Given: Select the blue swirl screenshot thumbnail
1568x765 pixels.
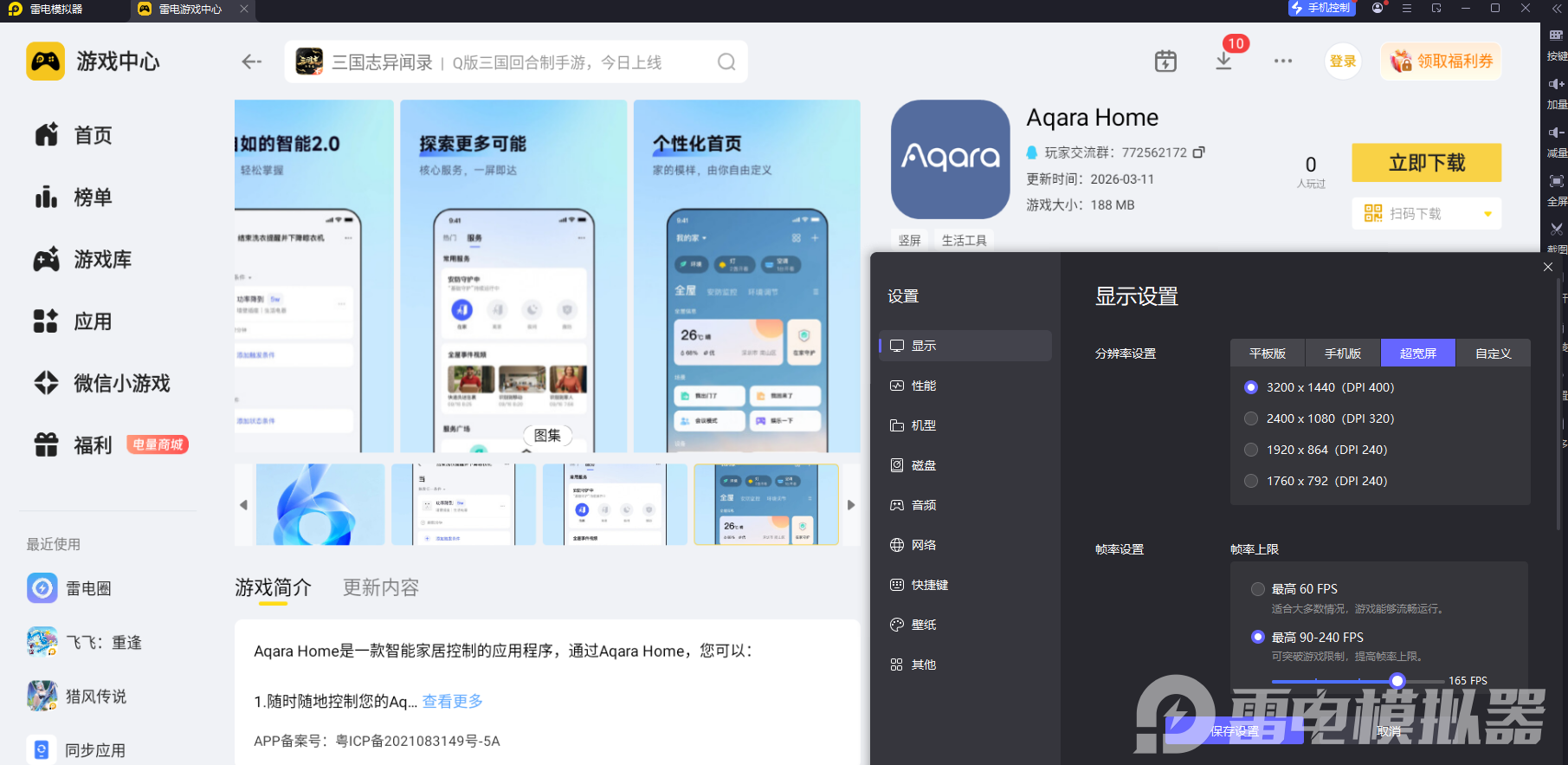Looking at the screenshot, I should [x=320, y=504].
